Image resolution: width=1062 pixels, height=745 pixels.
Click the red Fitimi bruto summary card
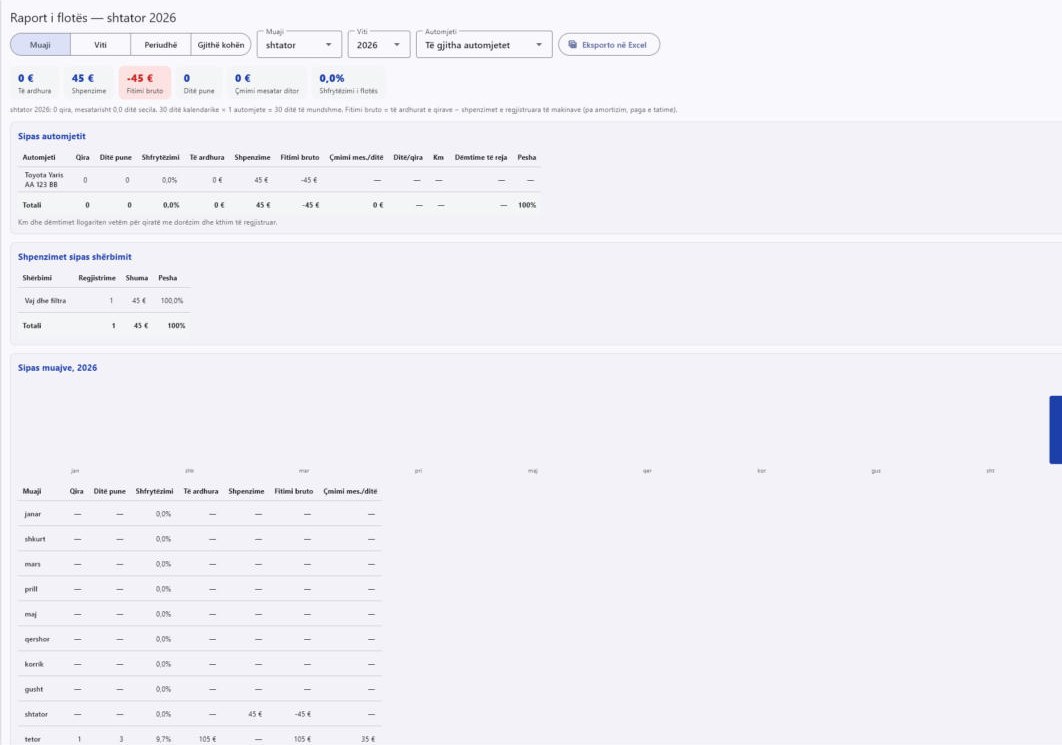coord(145,83)
